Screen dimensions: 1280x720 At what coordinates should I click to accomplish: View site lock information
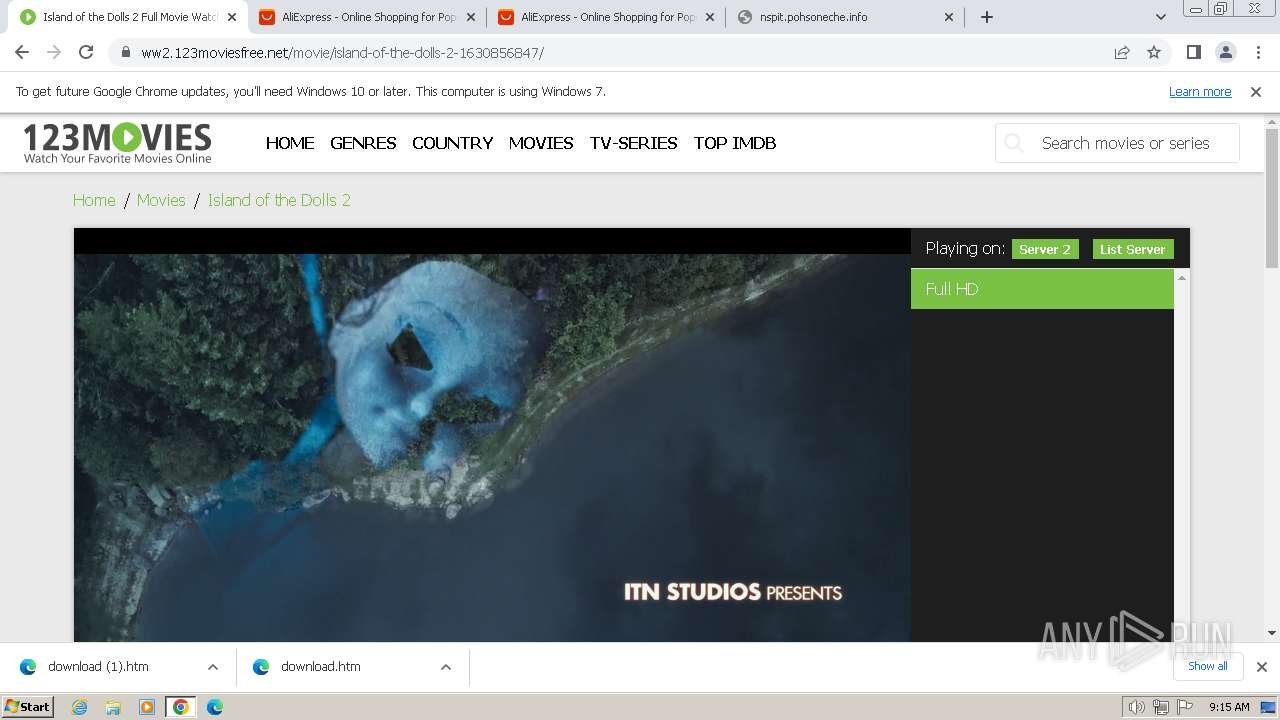(x=125, y=52)
